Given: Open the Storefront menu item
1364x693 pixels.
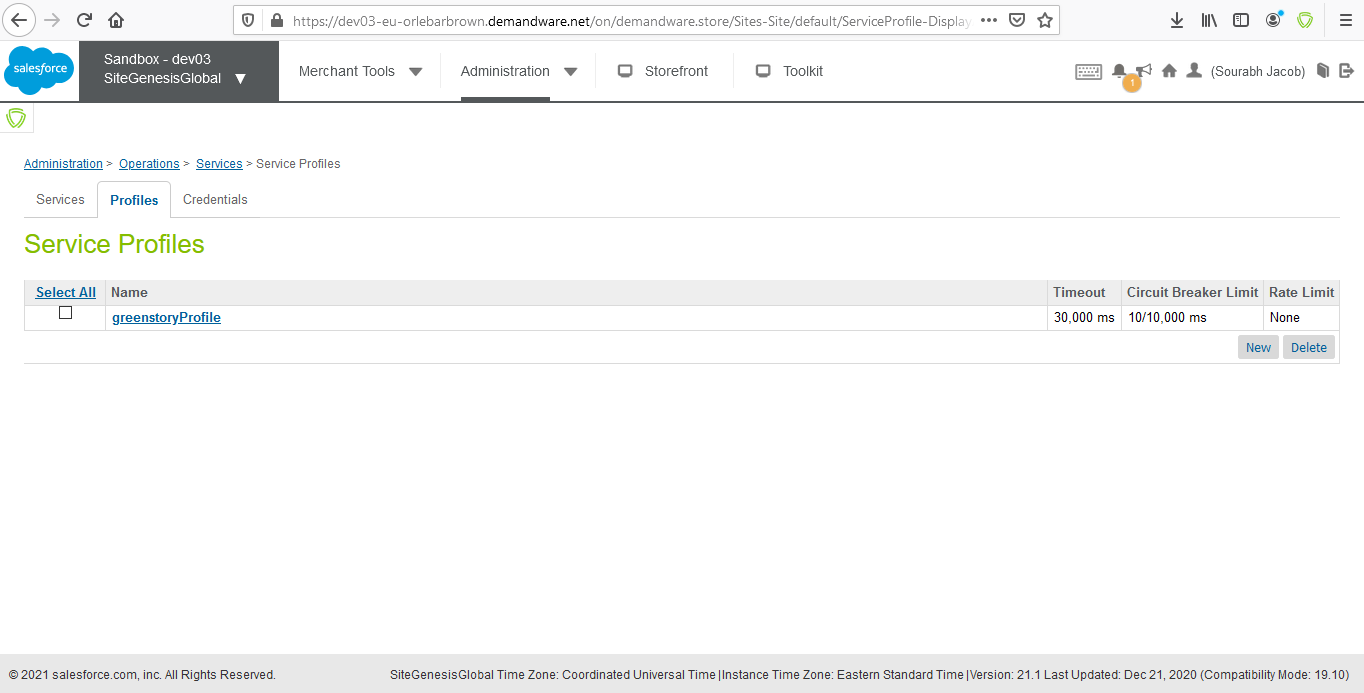Looking at the screenshot, I should click(663, 71).
